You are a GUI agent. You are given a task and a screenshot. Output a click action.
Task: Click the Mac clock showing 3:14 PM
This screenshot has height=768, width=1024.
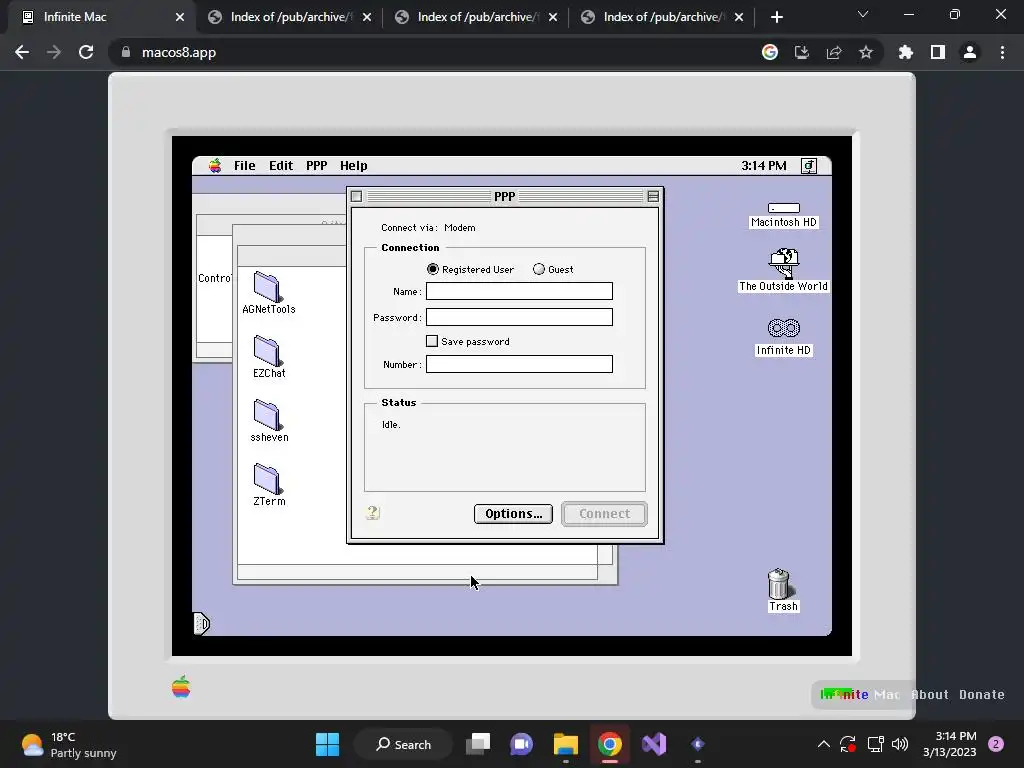763,166
